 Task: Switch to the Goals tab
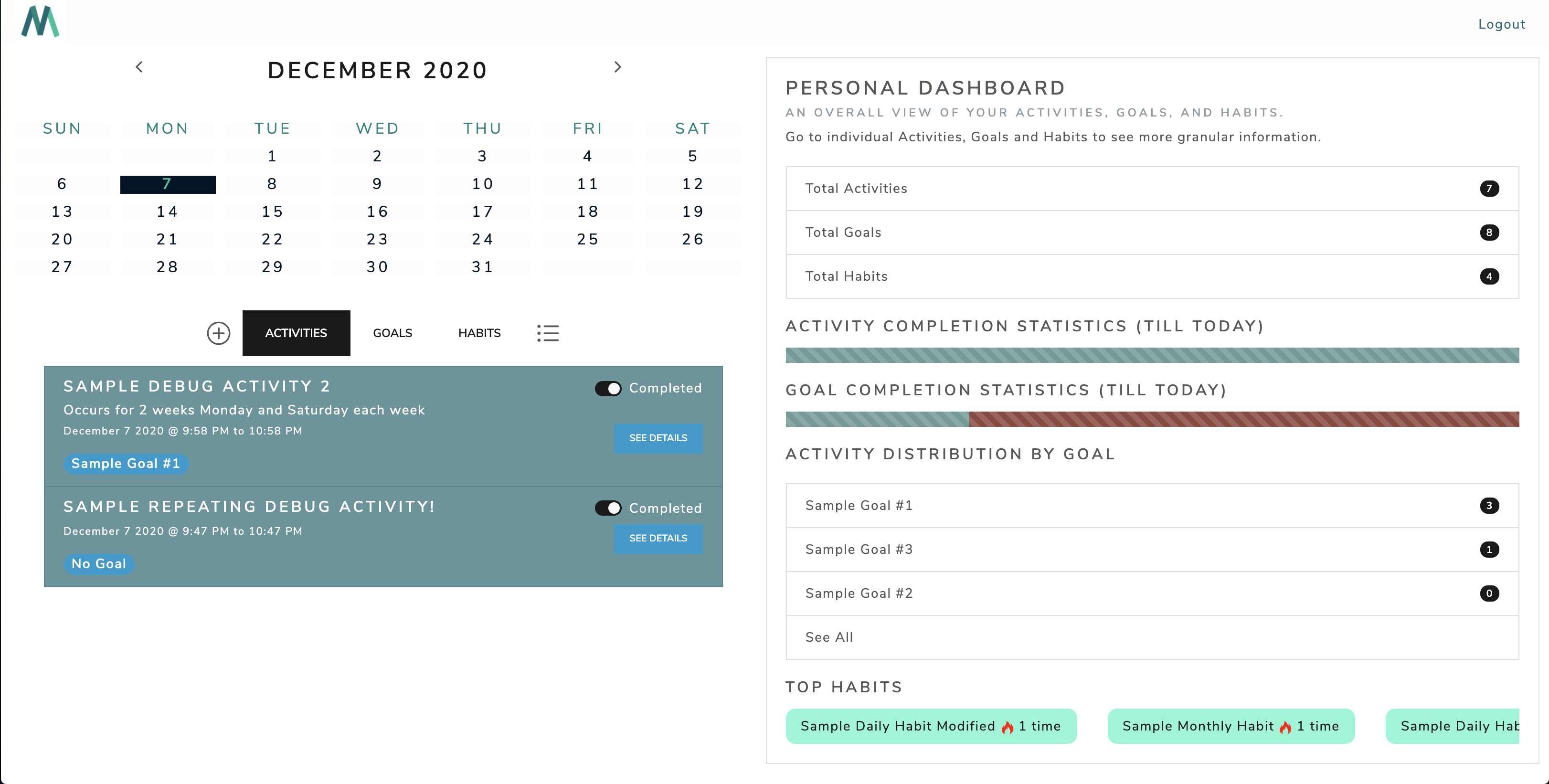point(393,333)
